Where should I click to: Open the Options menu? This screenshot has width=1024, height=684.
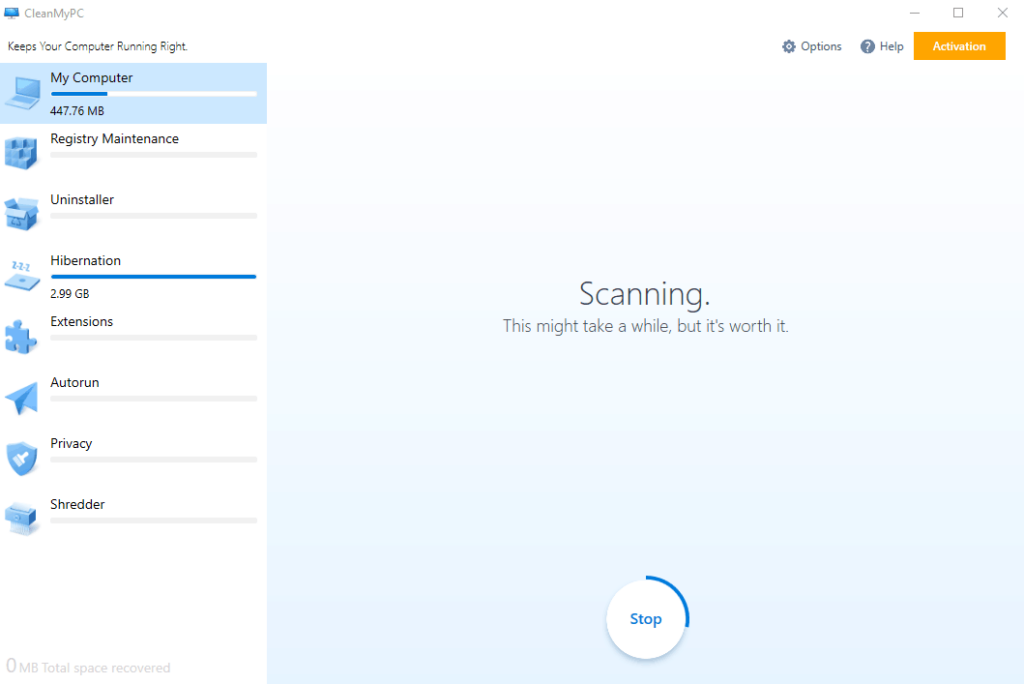(x=812, y=46)
